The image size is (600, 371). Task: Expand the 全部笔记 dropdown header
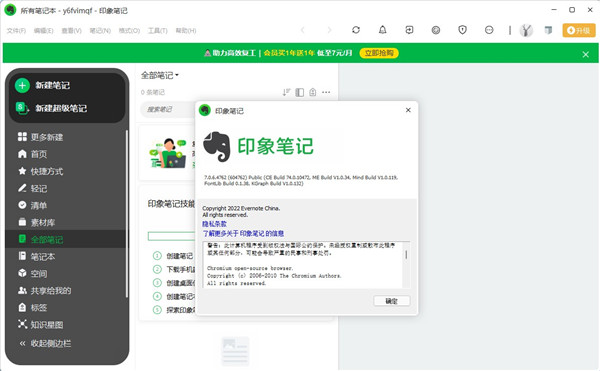point(160,75)
